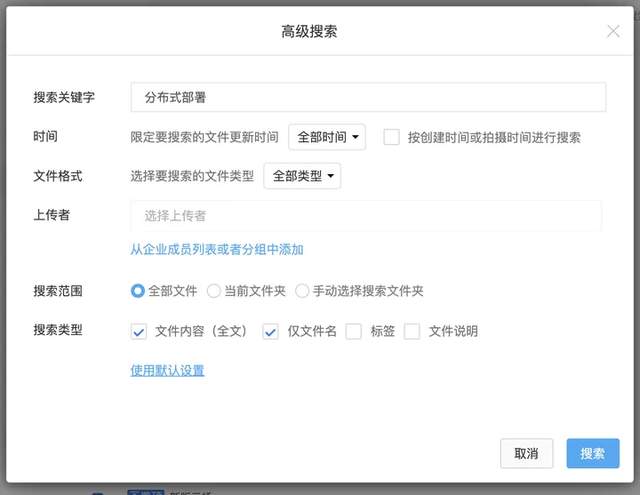
Task: Click the 使用默认设置 link
Action: coord(167,370)
